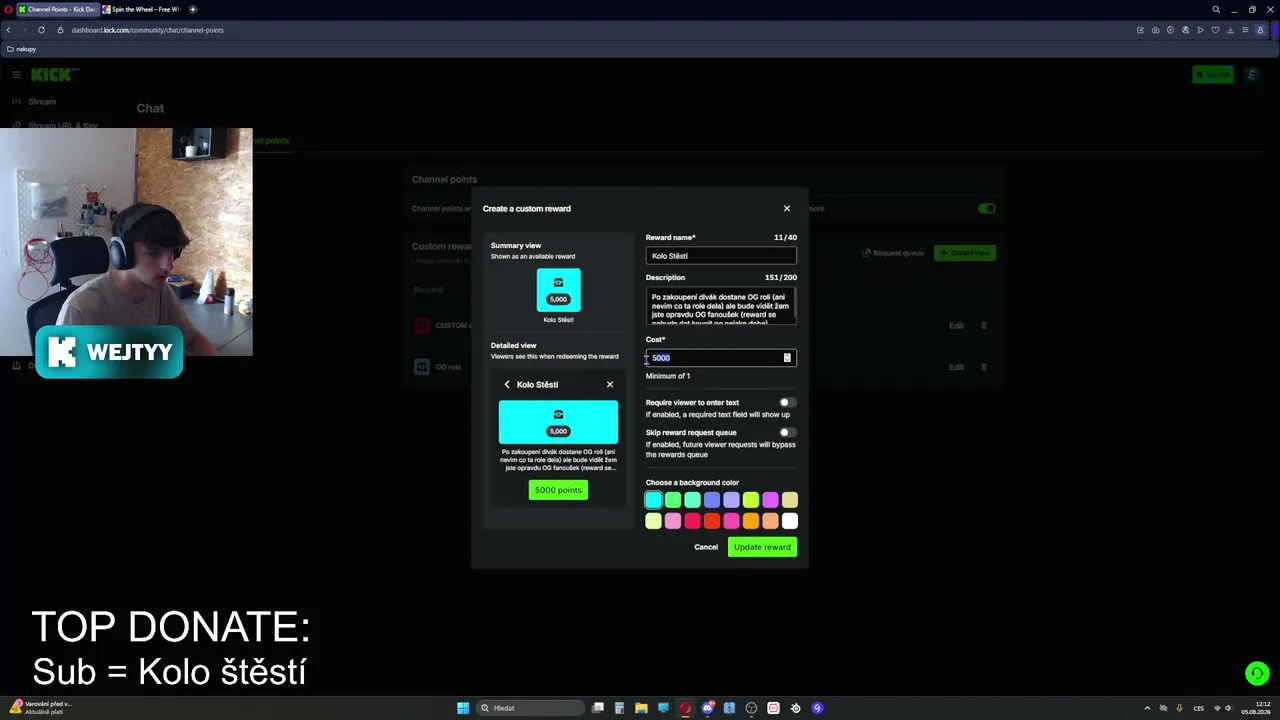Open browser downloads icon
The height and width of the screenshot is (720, 1280).
1230,30
